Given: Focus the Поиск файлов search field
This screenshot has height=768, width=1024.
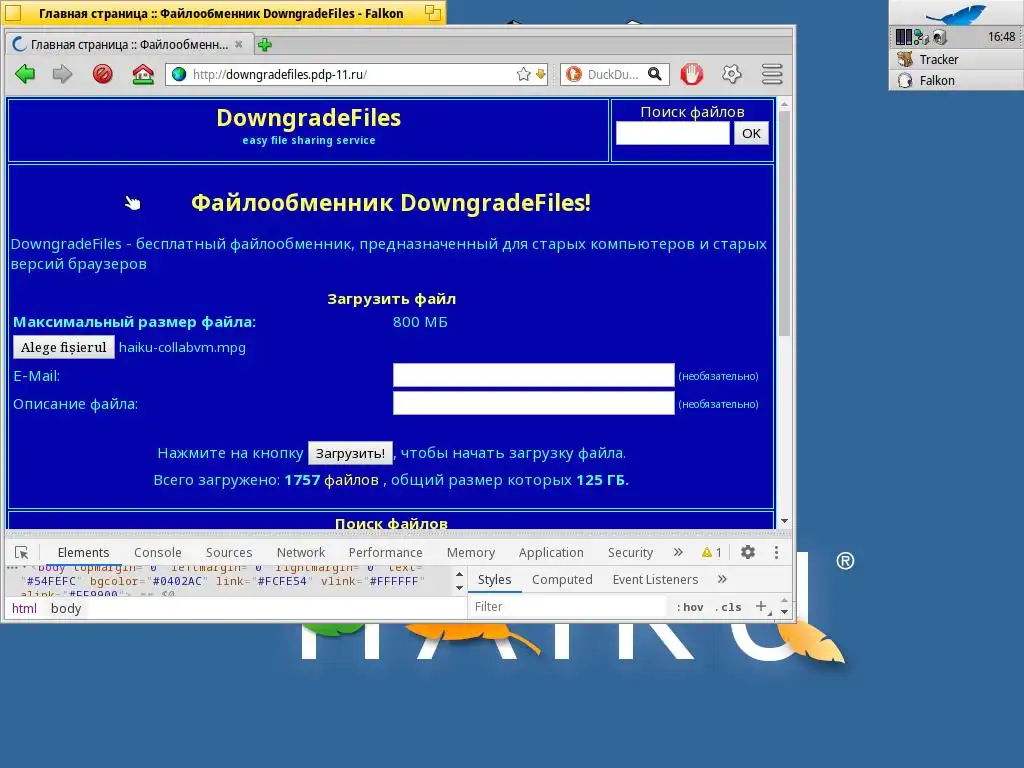Looking at the screenshot, I should (x=673, y=133).
